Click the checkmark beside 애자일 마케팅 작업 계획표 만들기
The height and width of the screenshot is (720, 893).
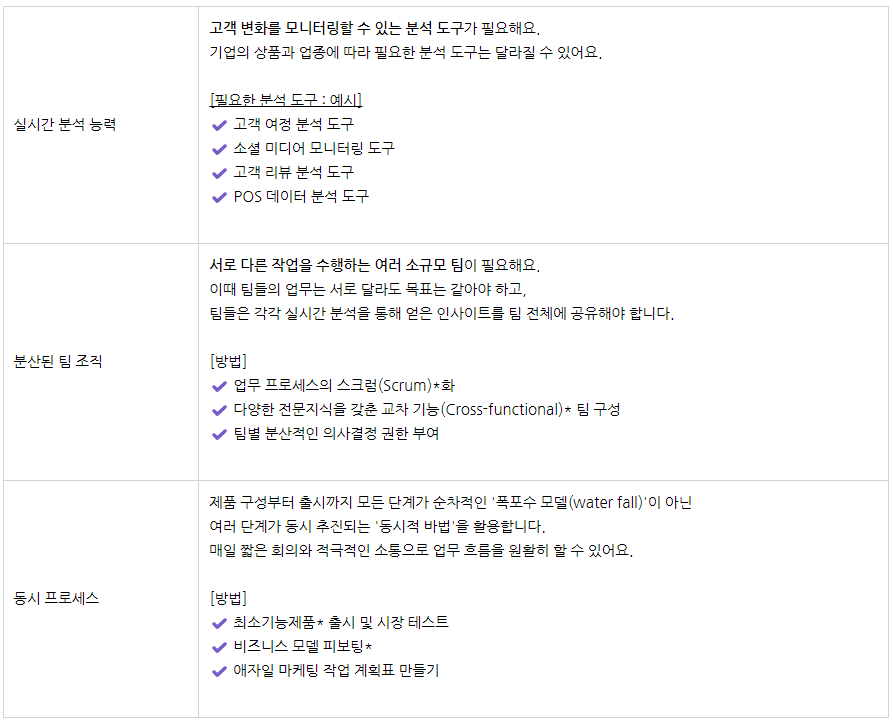[x=219, y=671]
